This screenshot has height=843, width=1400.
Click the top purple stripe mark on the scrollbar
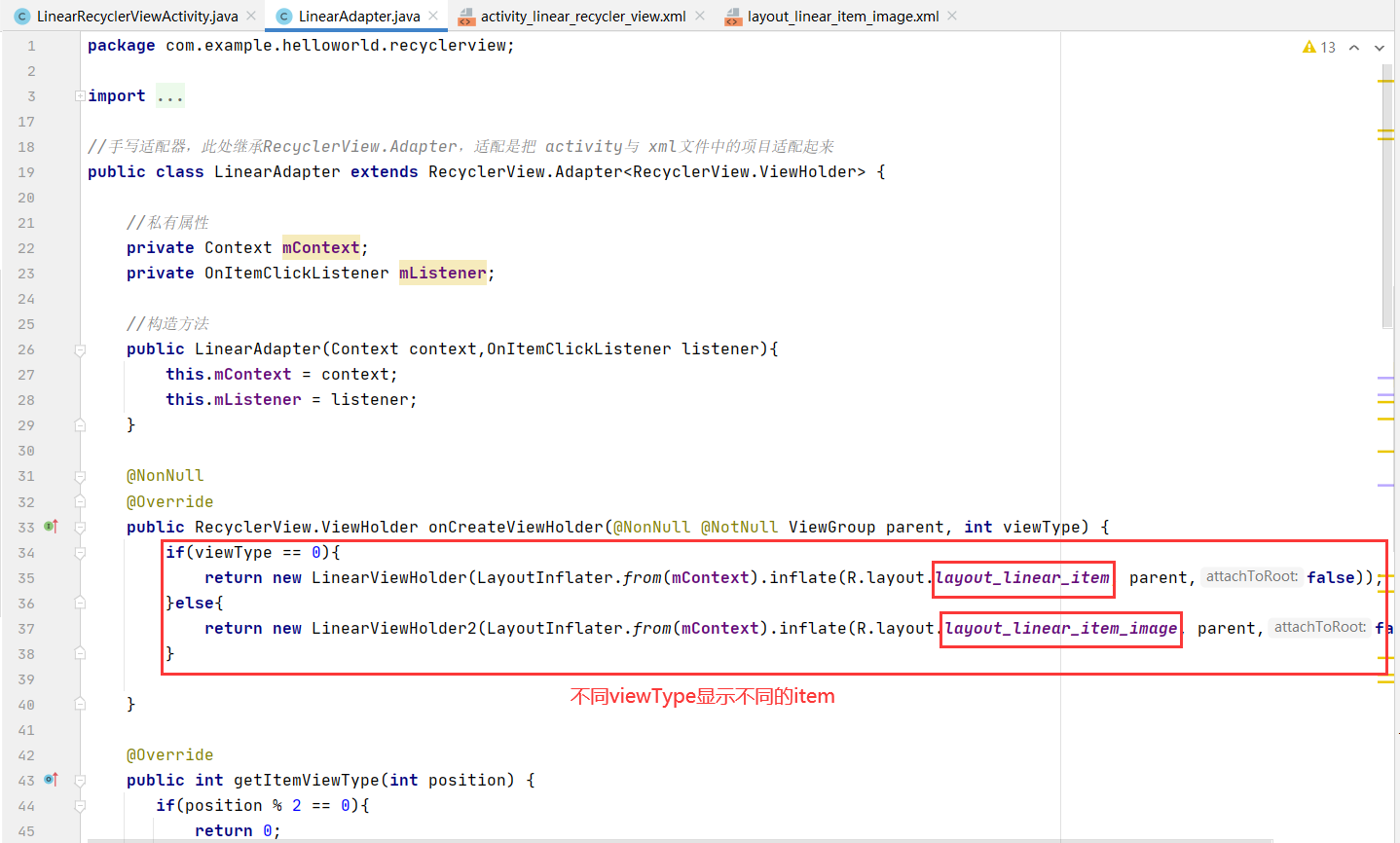(x=1386, y=377)
